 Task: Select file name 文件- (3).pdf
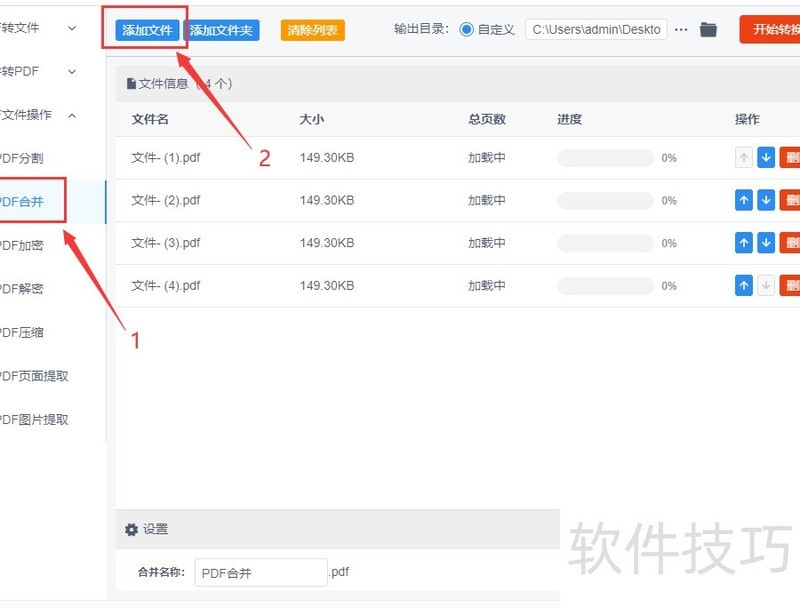(166, 243)
